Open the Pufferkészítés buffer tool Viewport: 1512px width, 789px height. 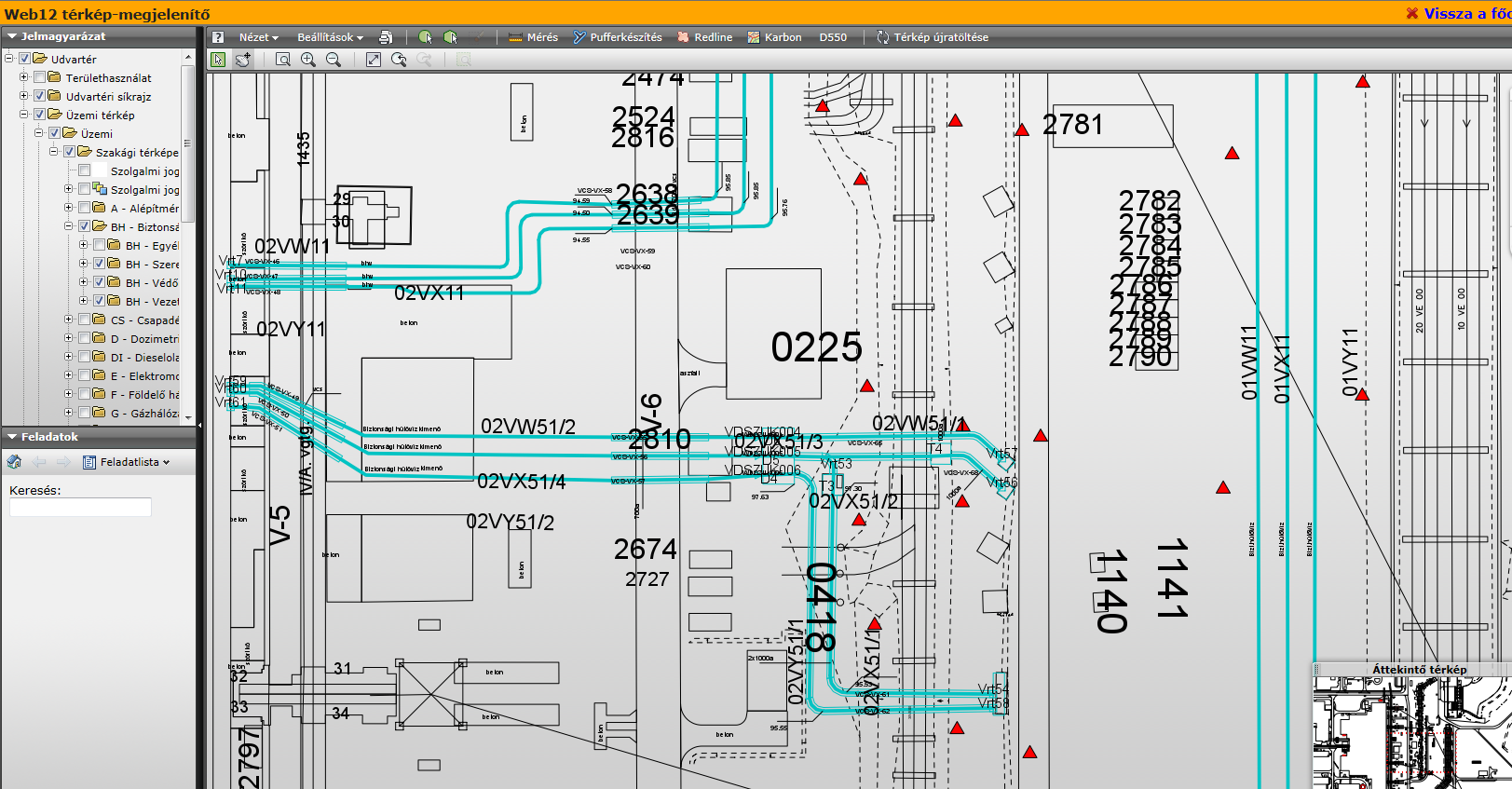click(x=617, y=37)
